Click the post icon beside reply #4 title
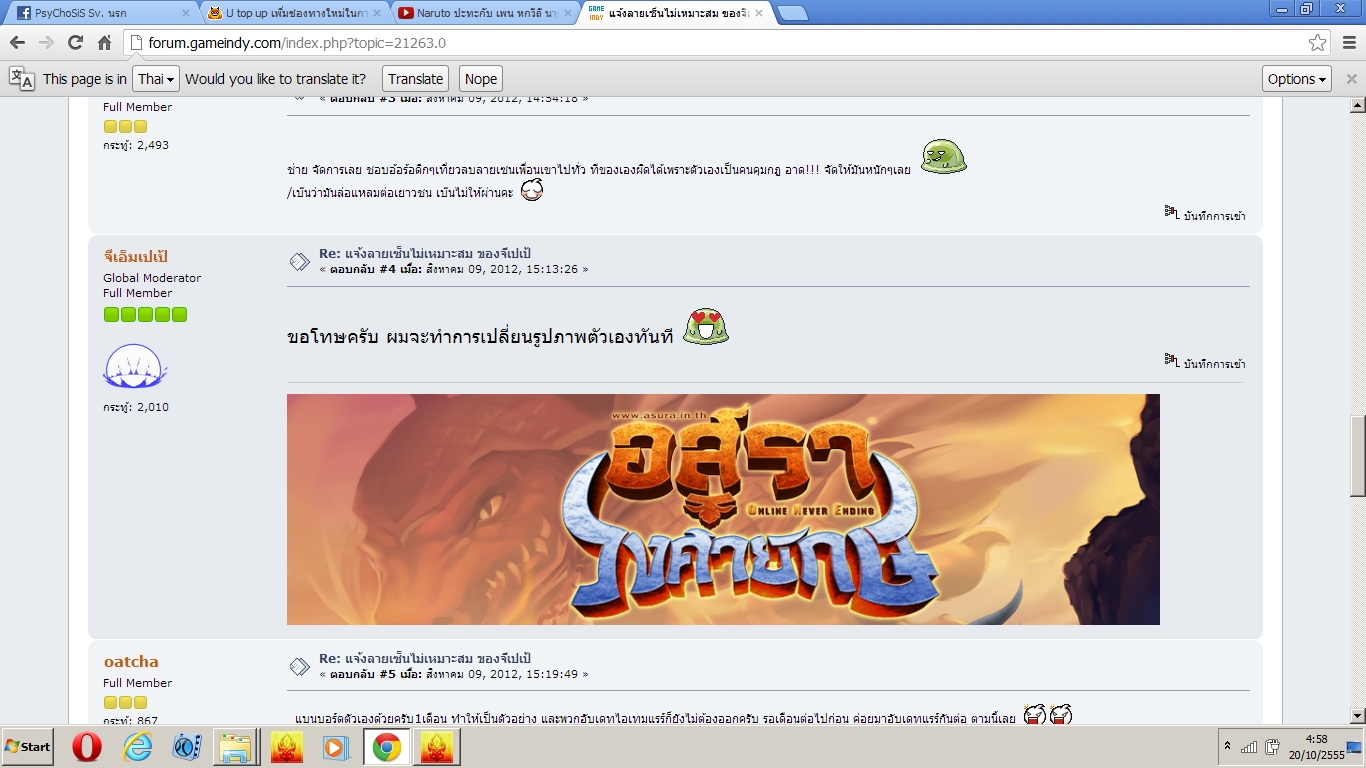 coord(300,262)
